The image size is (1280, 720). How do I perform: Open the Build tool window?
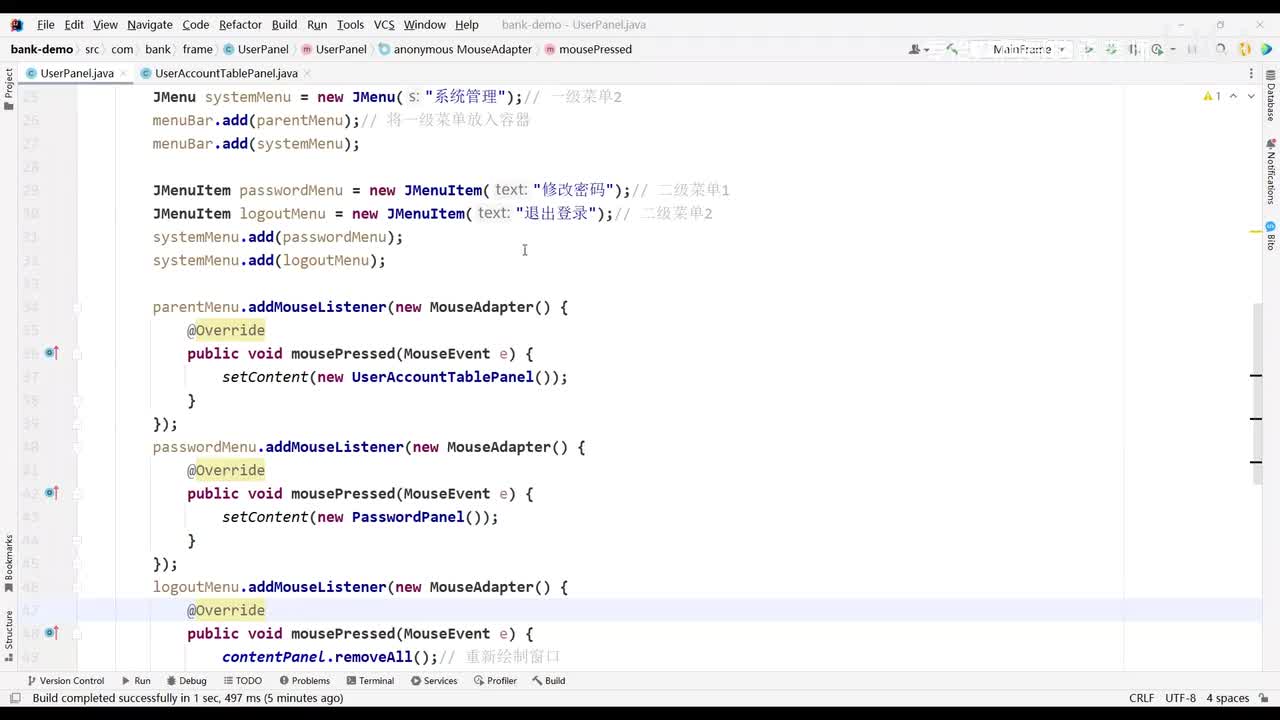(548, 681)
